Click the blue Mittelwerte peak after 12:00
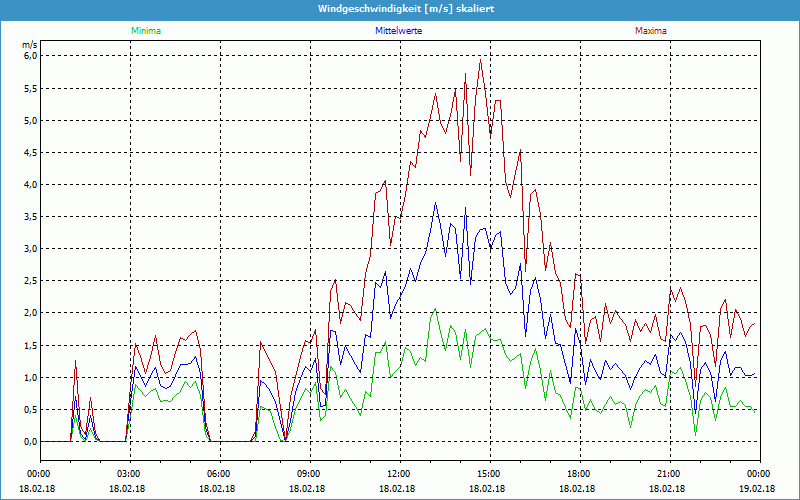The image size is (800, 500). pyautogui.click(x=435, y=203)
